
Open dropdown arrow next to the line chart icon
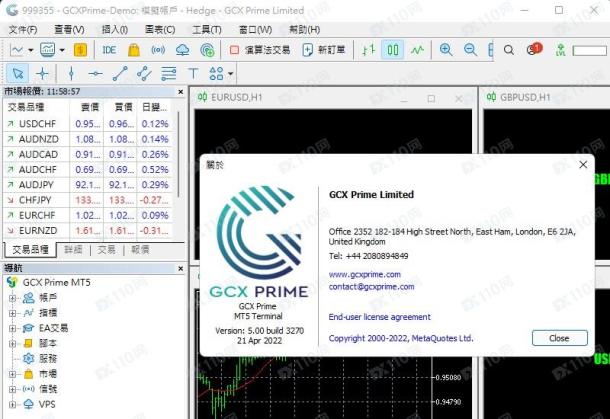[30, 50]
